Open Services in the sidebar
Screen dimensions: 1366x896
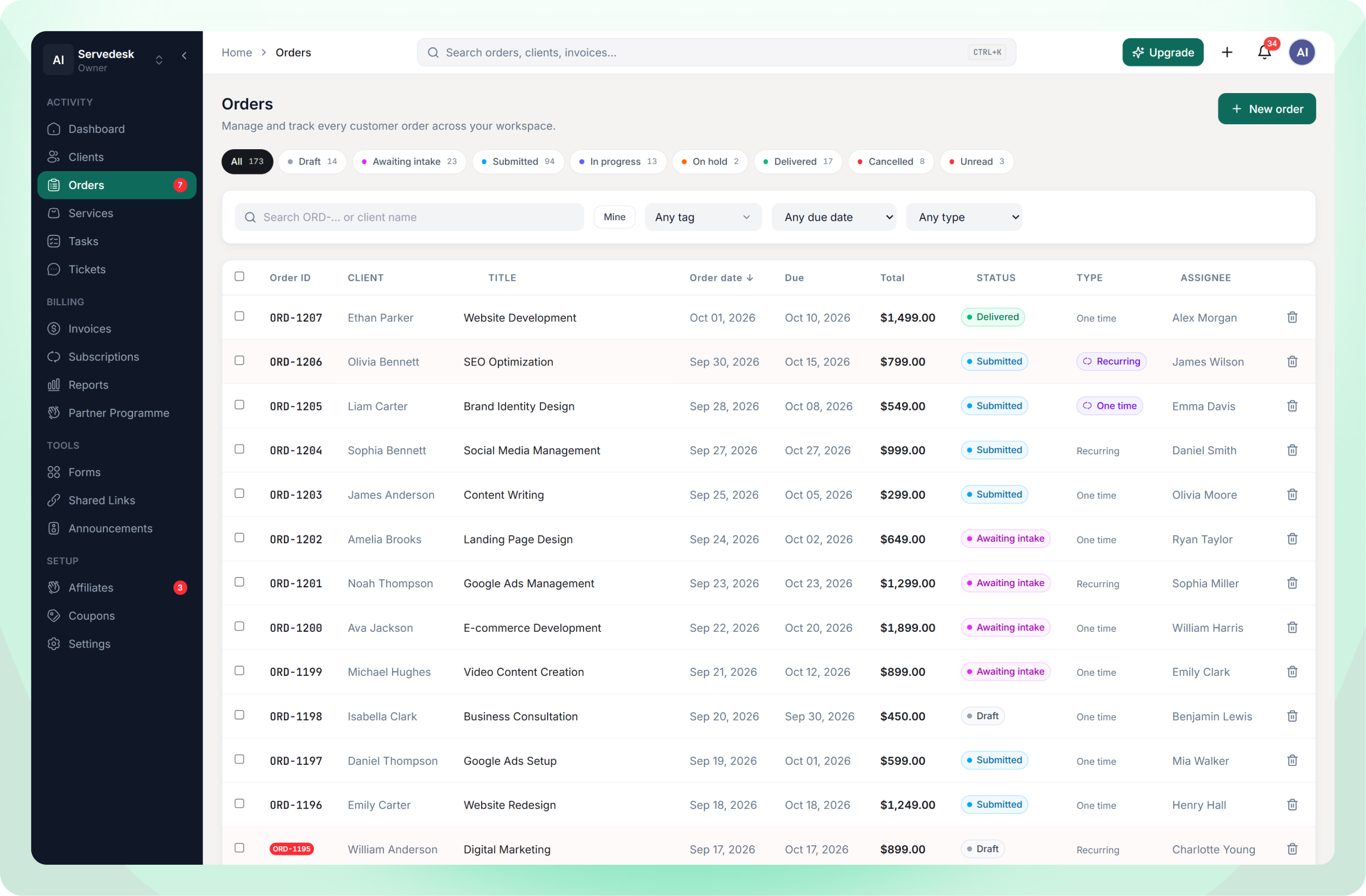point(117,213)
